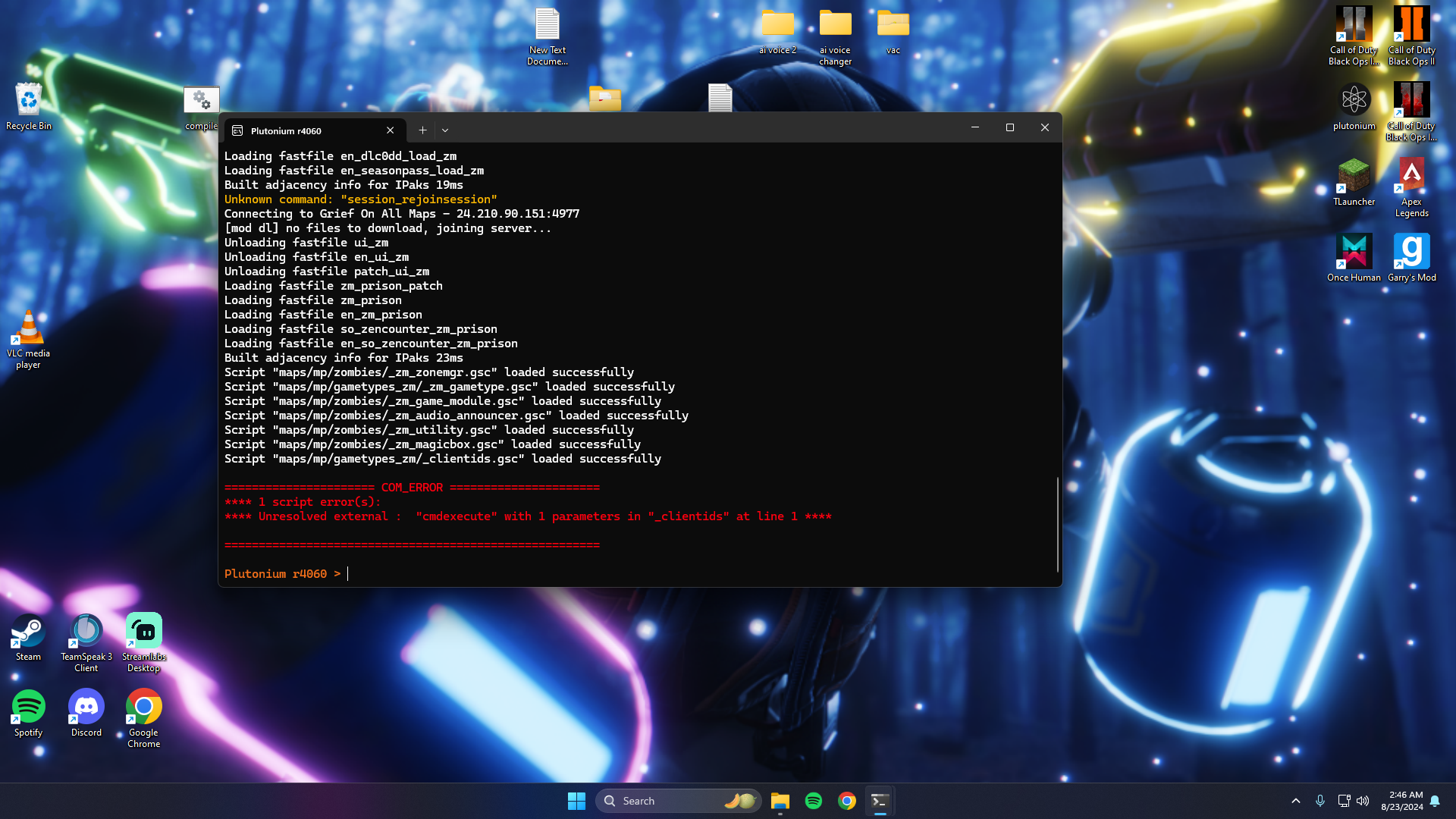Open the Call of Duty Black Ops shortcut below the Black Ops II icon
This screenshot has width=1456, height=819.
click(x=1412, y=111)
